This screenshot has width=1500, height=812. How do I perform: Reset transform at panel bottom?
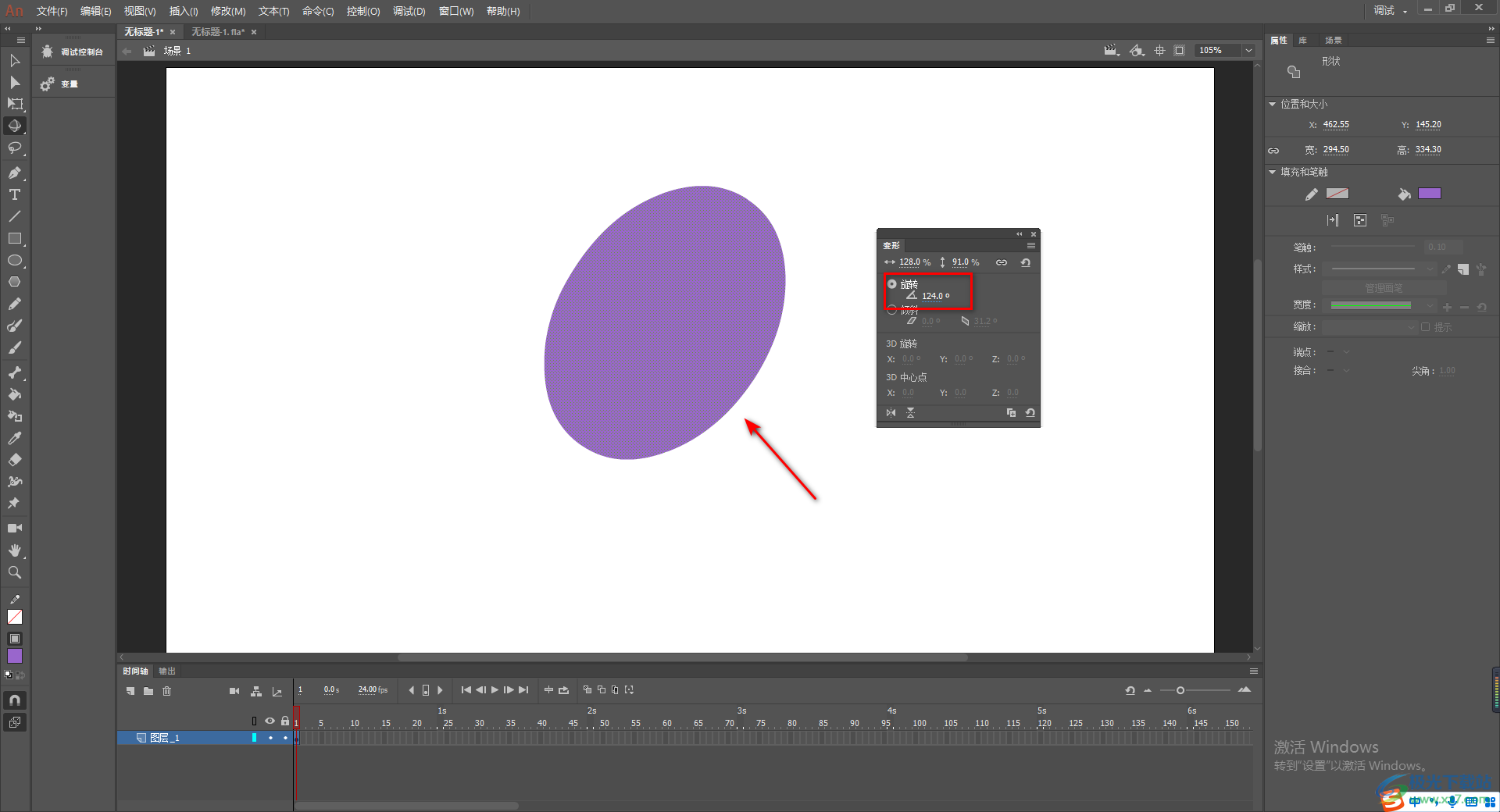pyautogui.click(x=1030, y=412)
